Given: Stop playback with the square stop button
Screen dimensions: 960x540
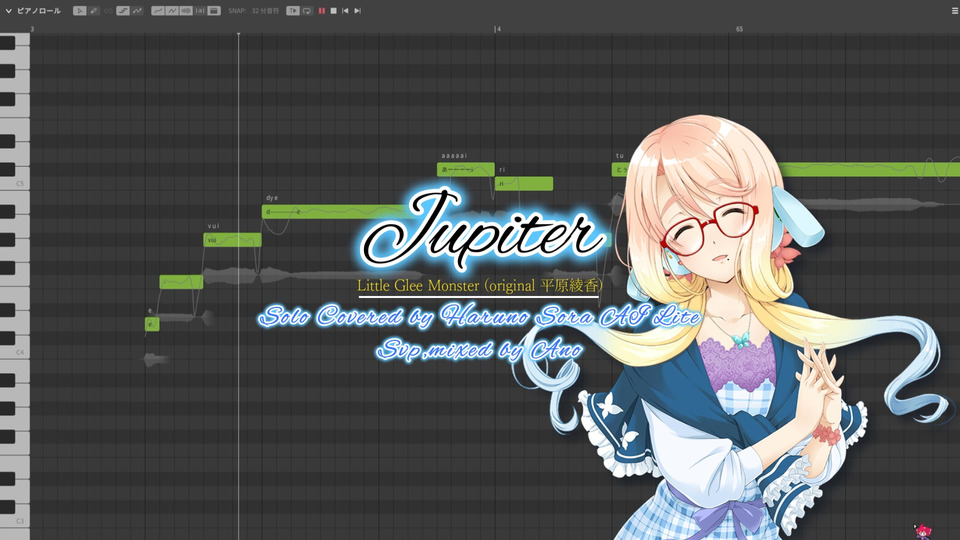Looking at the screenshot, I should point(333,11).
